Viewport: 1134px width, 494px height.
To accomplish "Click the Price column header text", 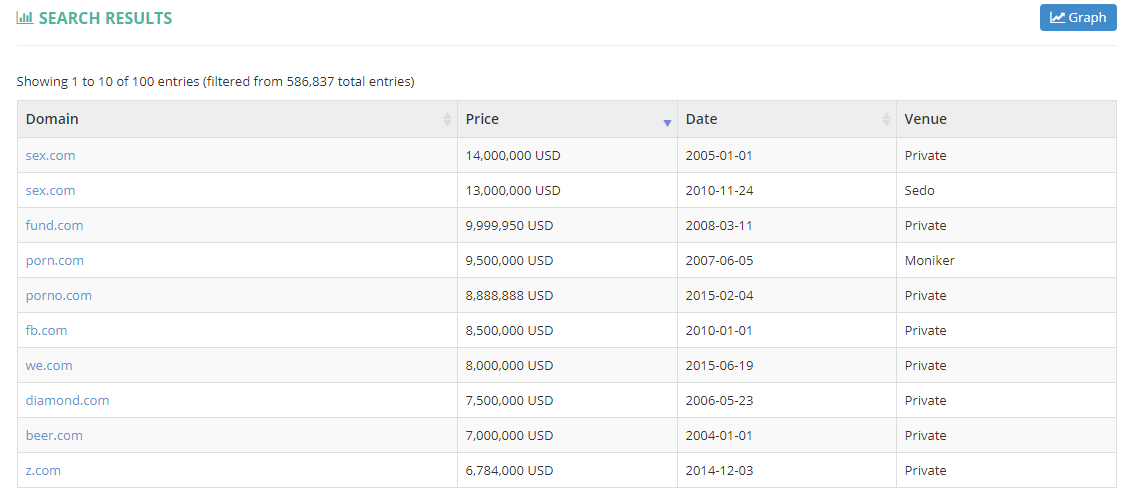I will point(482,119).
